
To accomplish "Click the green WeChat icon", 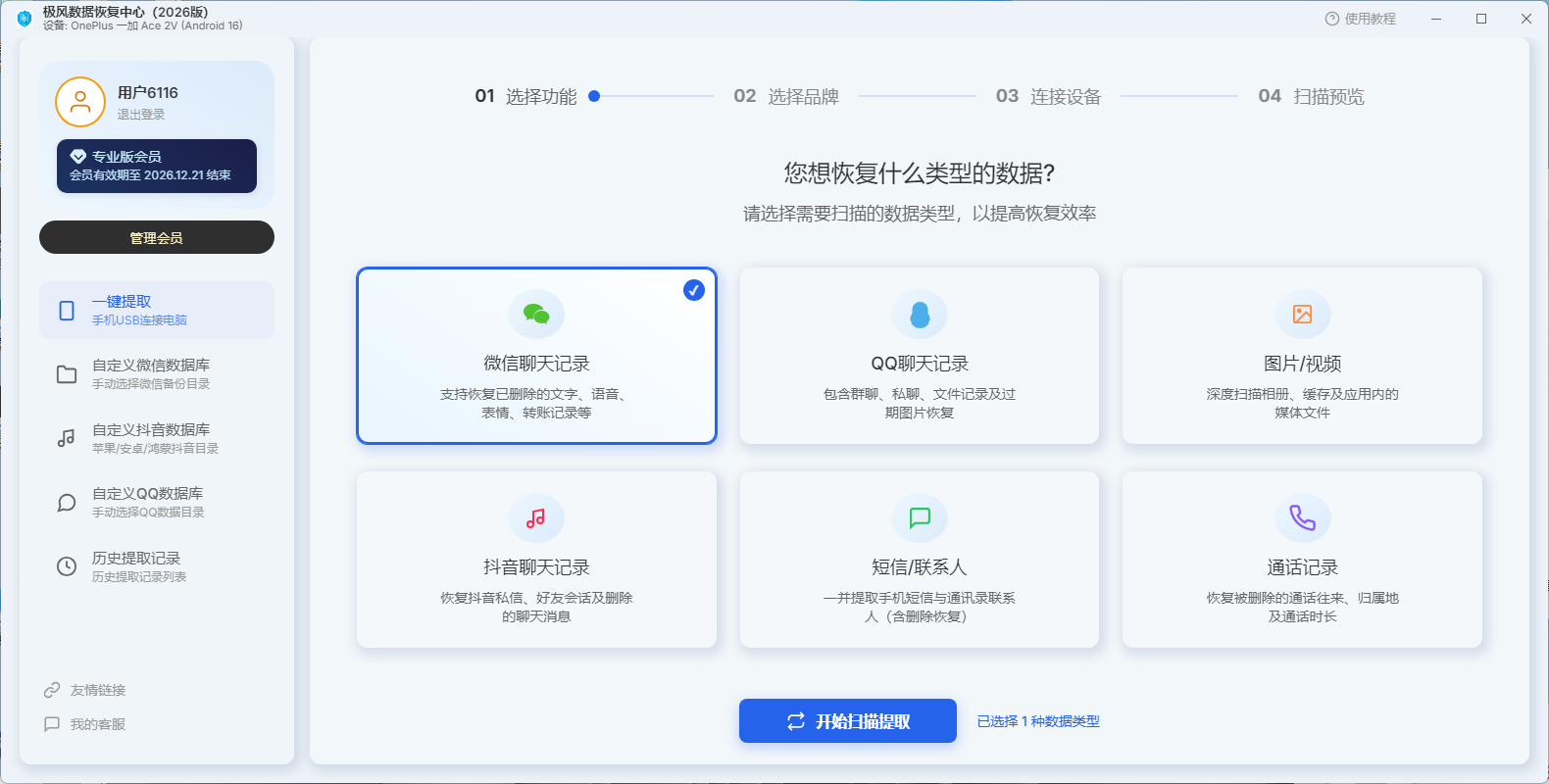I will [536, 315].
